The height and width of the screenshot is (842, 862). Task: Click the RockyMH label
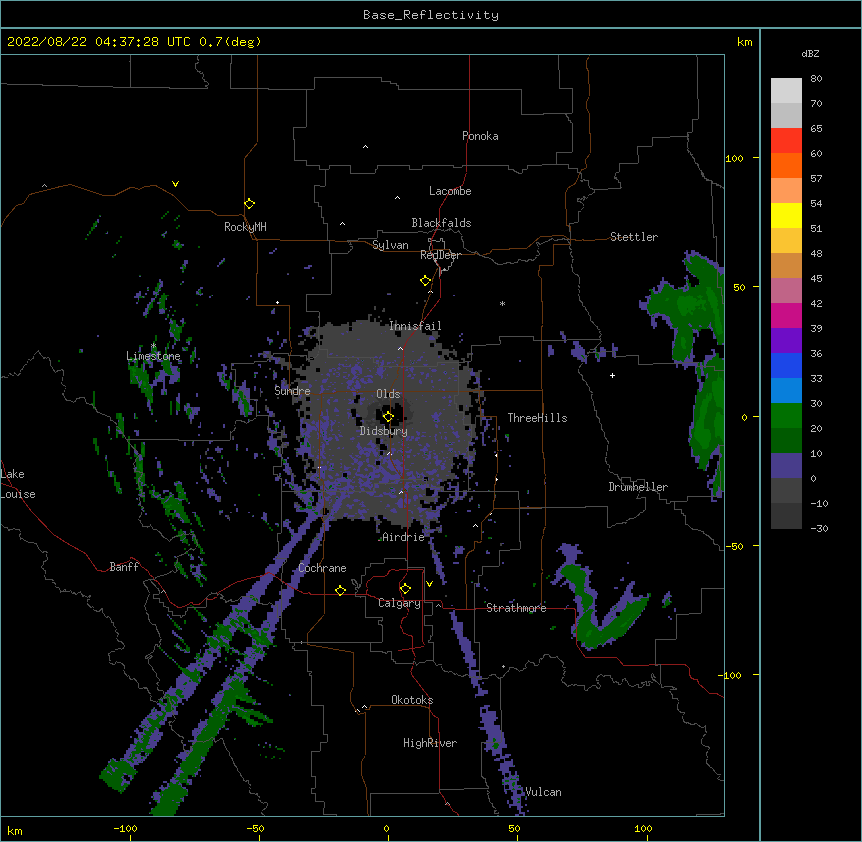[x=245, y=227]
